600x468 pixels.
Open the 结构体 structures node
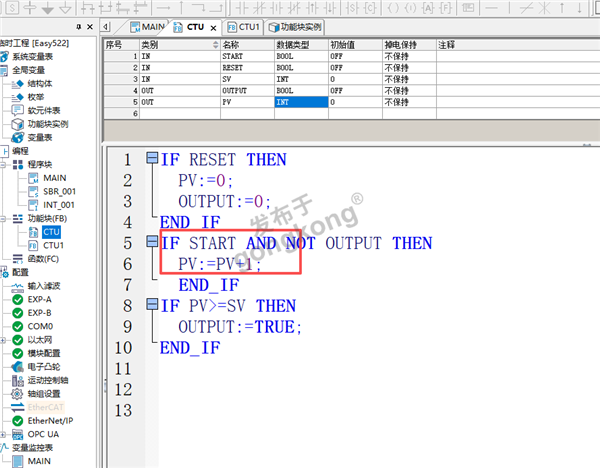pos(43,84)
